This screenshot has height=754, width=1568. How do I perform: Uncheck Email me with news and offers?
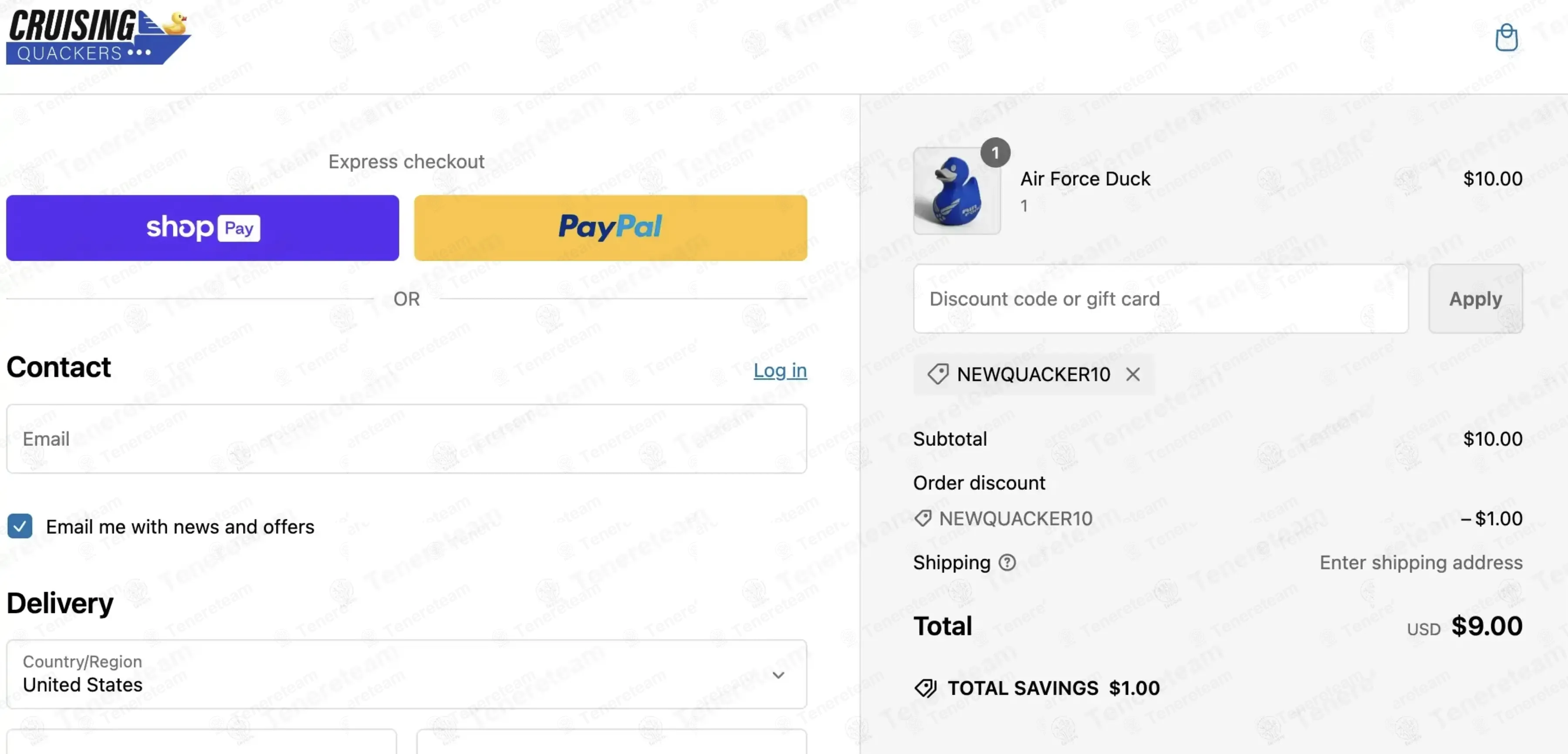click(20, 526)
